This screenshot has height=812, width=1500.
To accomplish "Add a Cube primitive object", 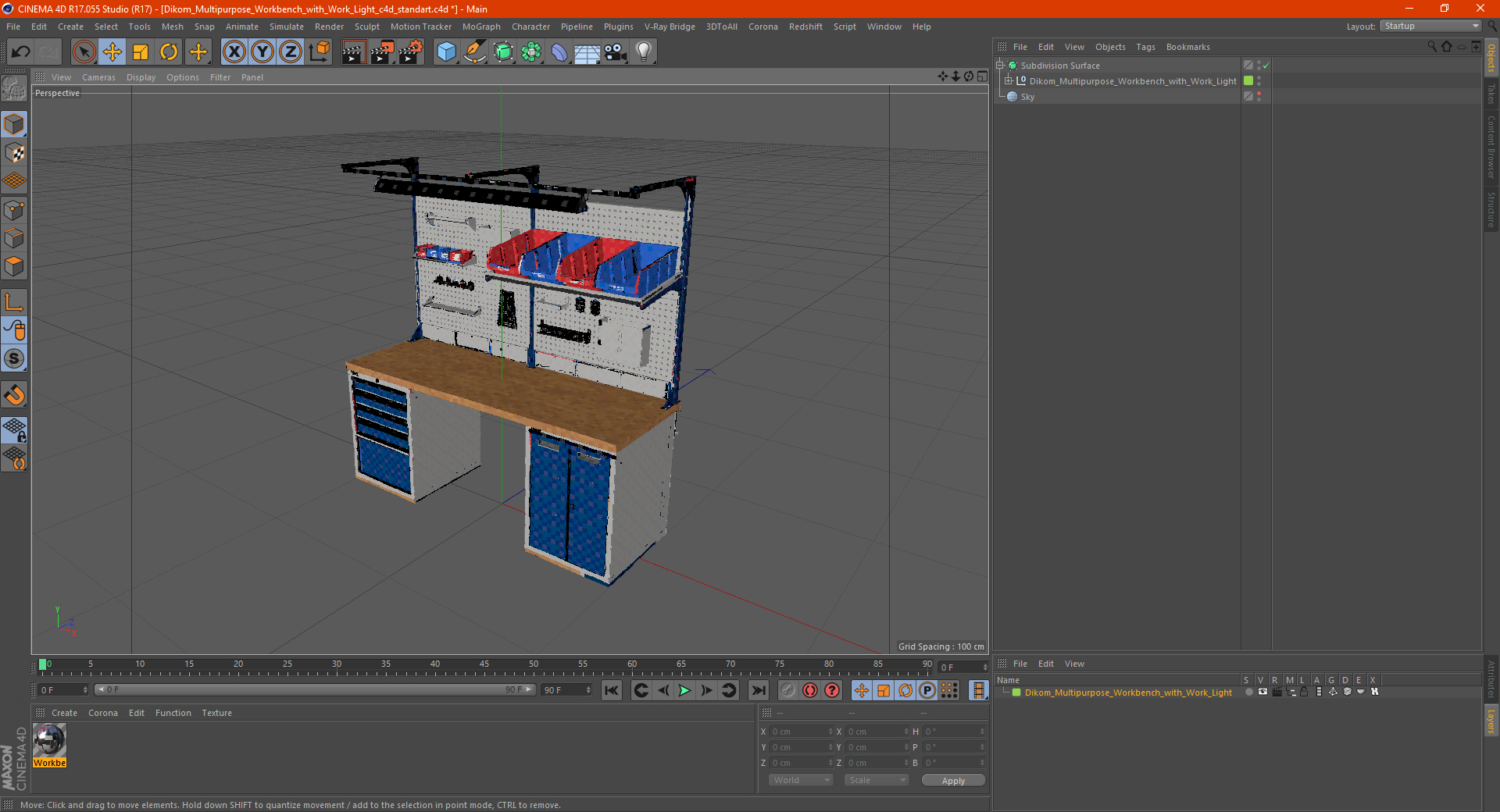I will pyautogui.click(x=446, y=52).
